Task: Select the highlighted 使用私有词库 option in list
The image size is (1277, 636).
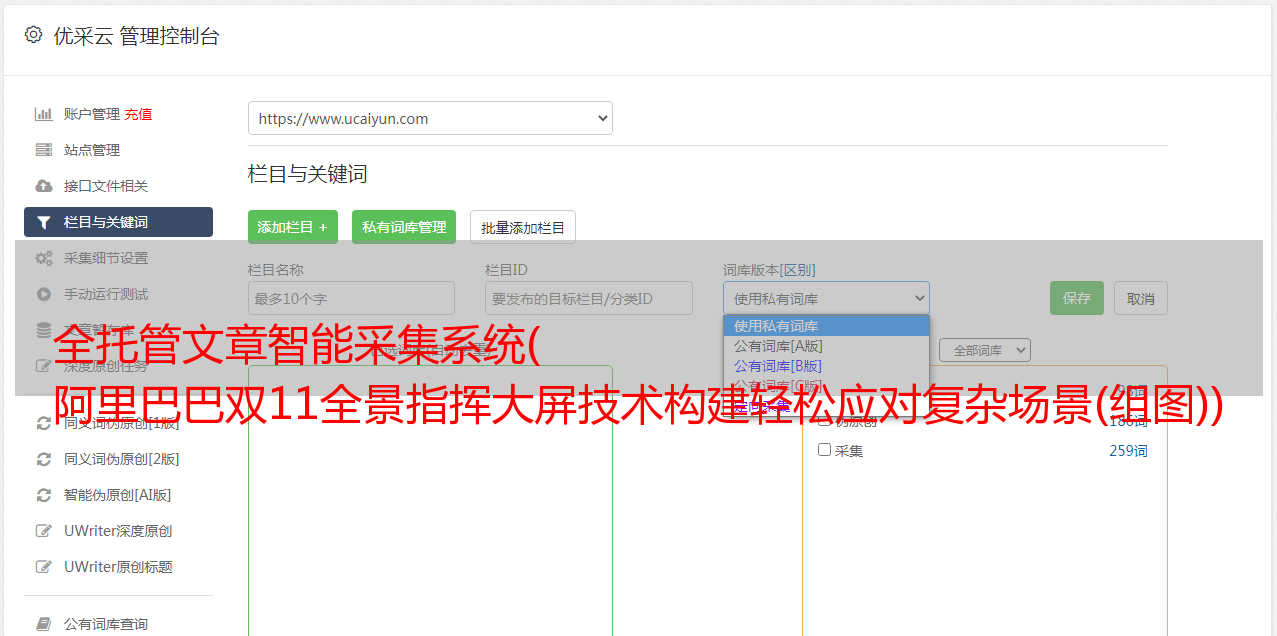Action: pos(826,326)
